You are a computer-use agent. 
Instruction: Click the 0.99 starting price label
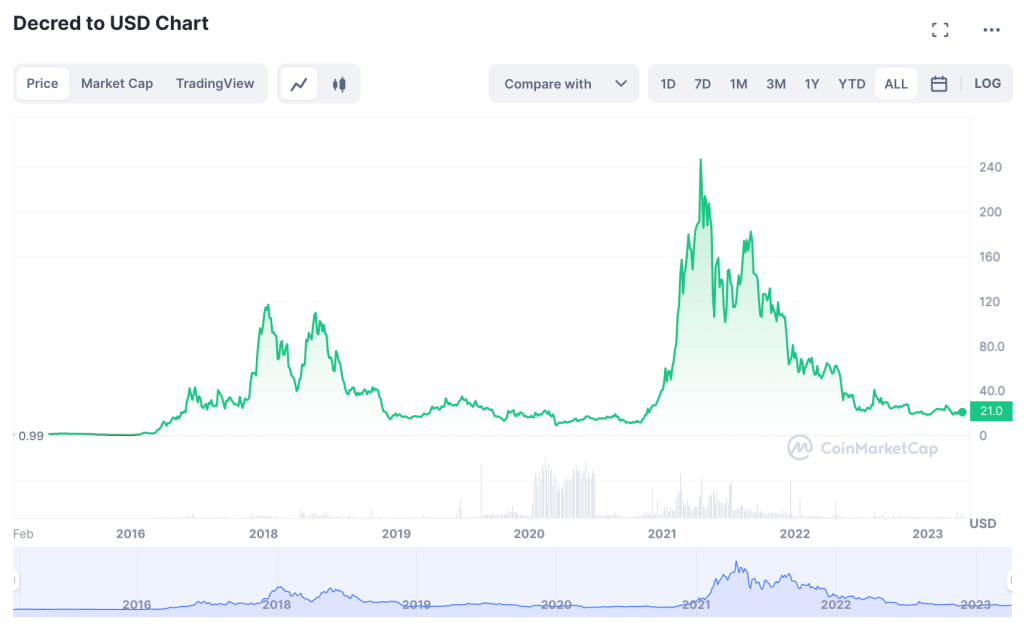coord(31,435)
